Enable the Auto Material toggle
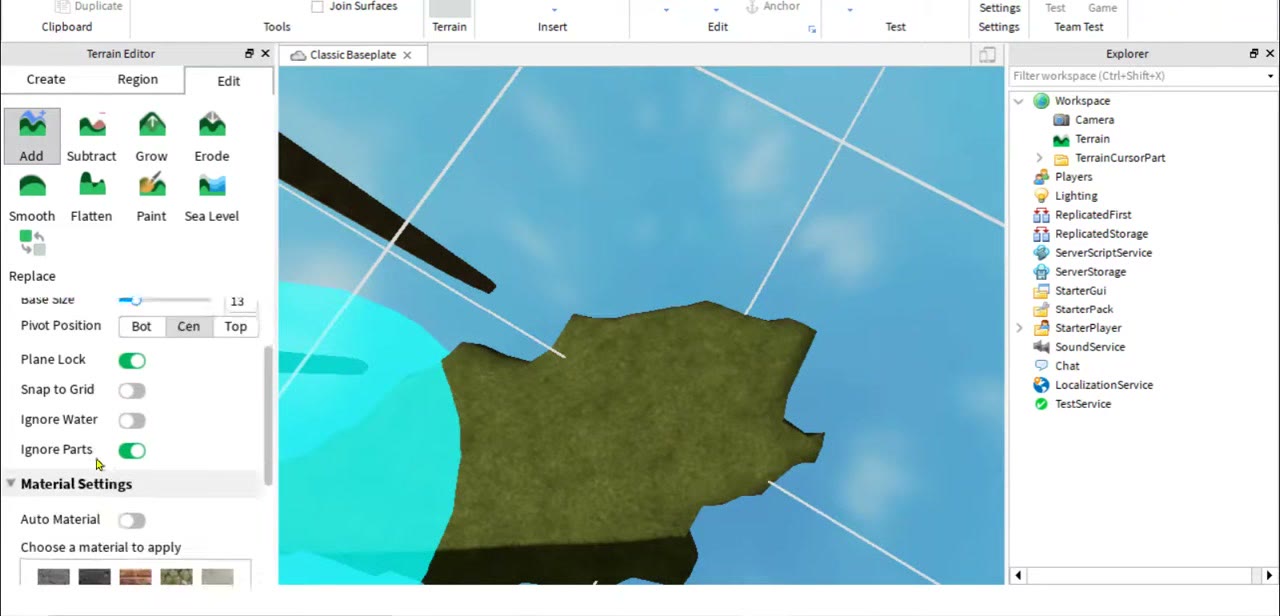This screenshot has height=616, width=1280. coord(132,520)
